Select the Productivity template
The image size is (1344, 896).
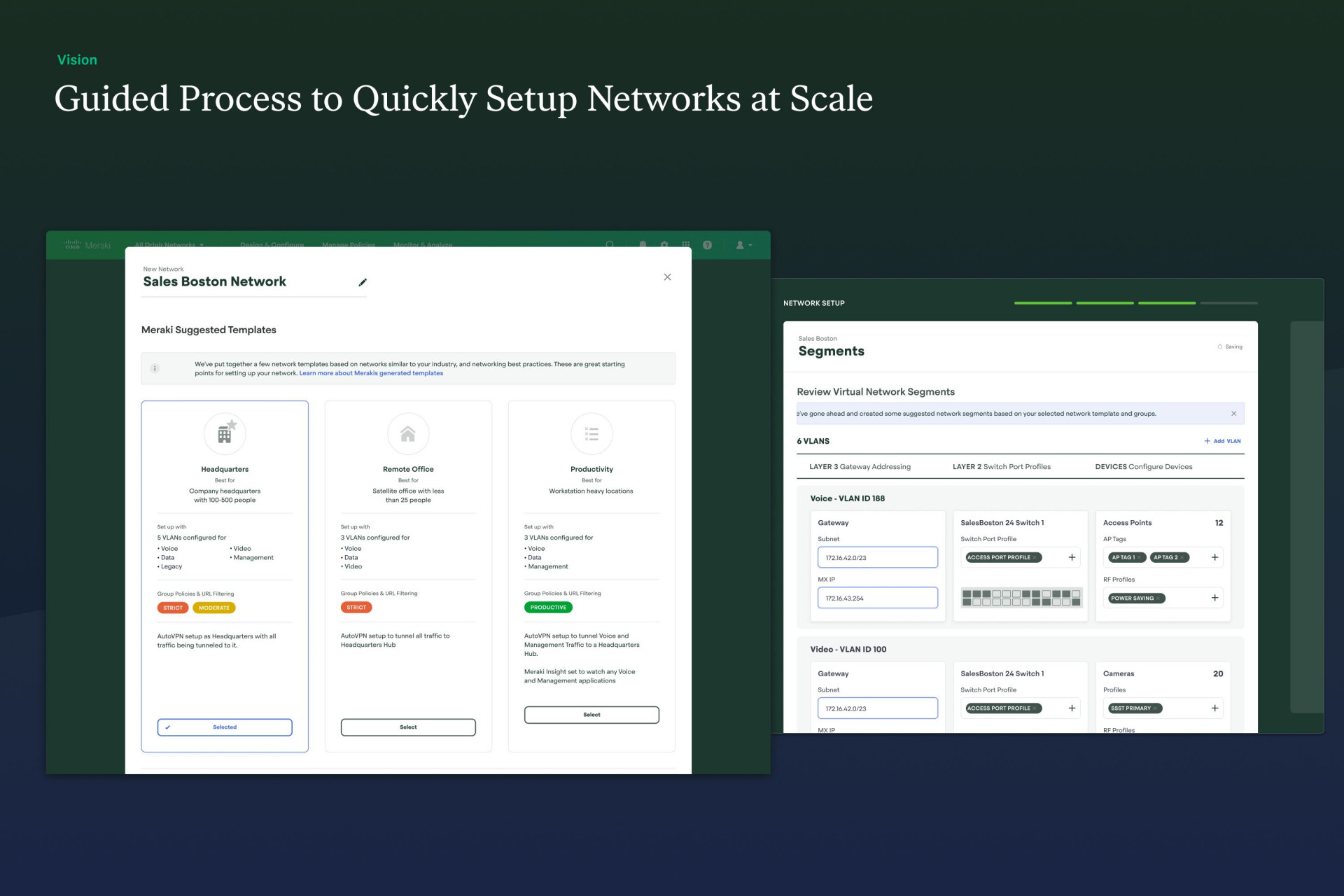pos(591,715)
